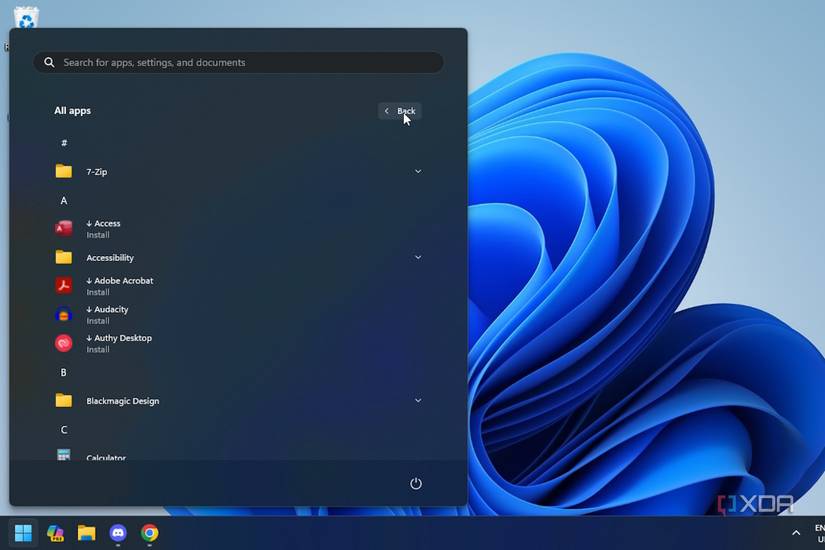
Task: Click the Audacity app icon
Action: (64, 314)
